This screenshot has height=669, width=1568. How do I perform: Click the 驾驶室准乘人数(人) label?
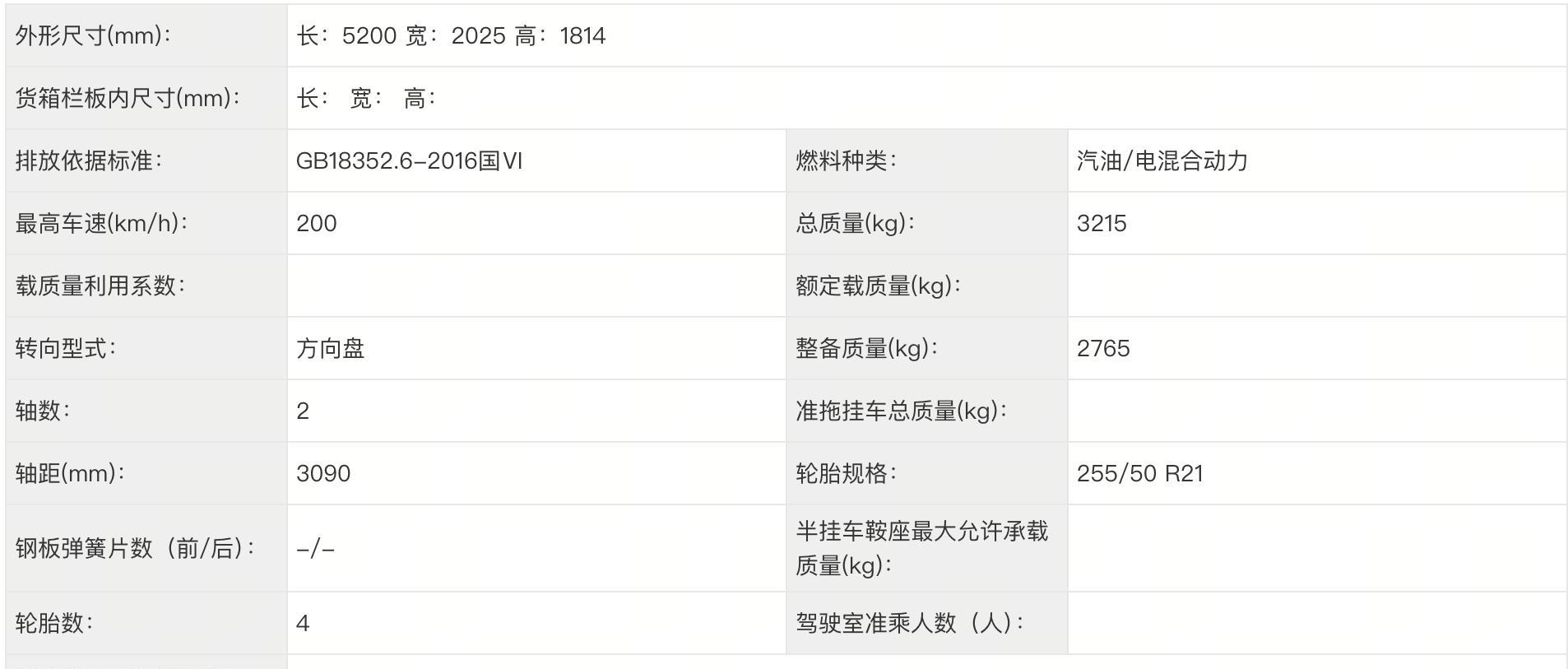click(909, 624)
